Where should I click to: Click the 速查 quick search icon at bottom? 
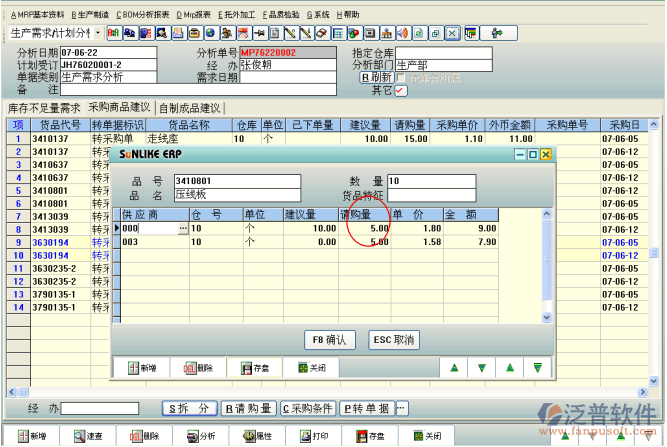point(89,437)
